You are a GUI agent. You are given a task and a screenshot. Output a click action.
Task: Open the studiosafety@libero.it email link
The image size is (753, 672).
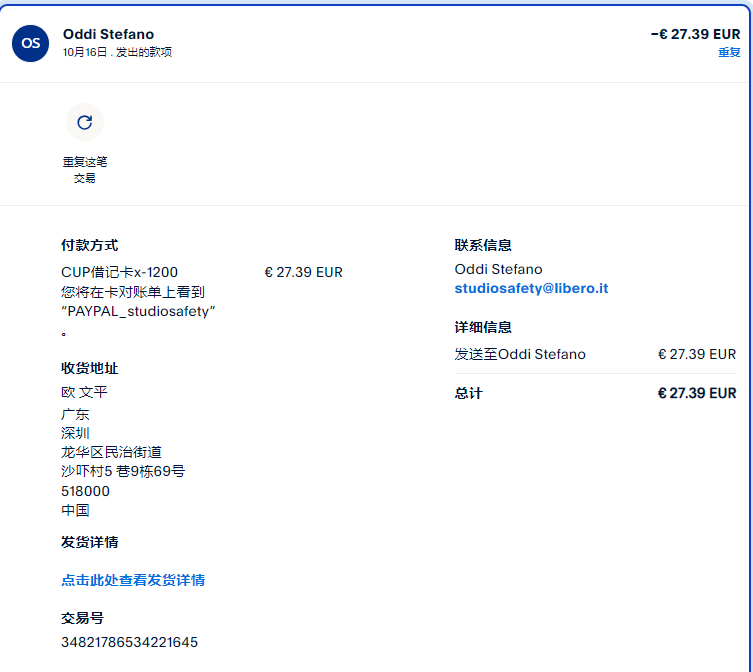(531, 288)
